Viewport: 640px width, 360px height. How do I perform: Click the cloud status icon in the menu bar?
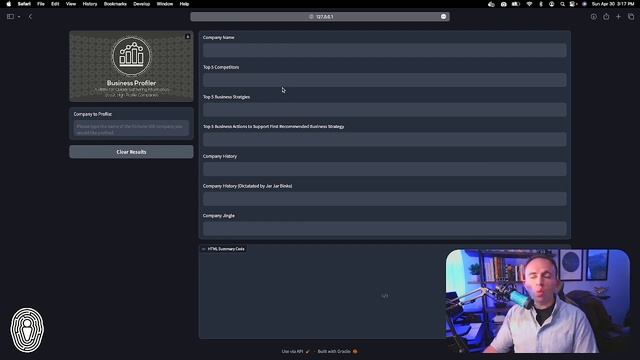[491, 4]
